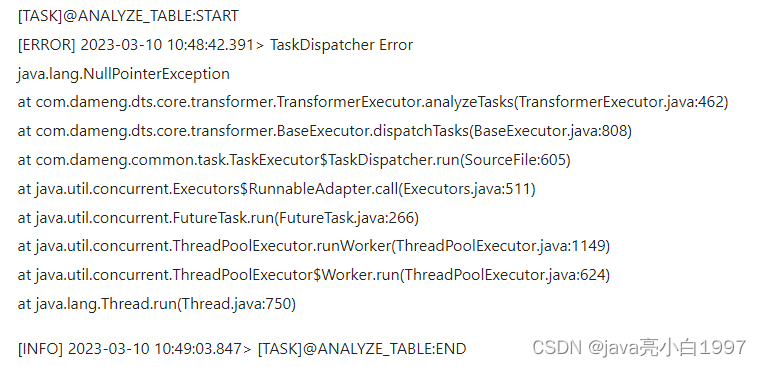The image size is (761, 367).
Task: Click the [TASK]@ANALYZE_TABLE:START line
Action: pos(128,16)
